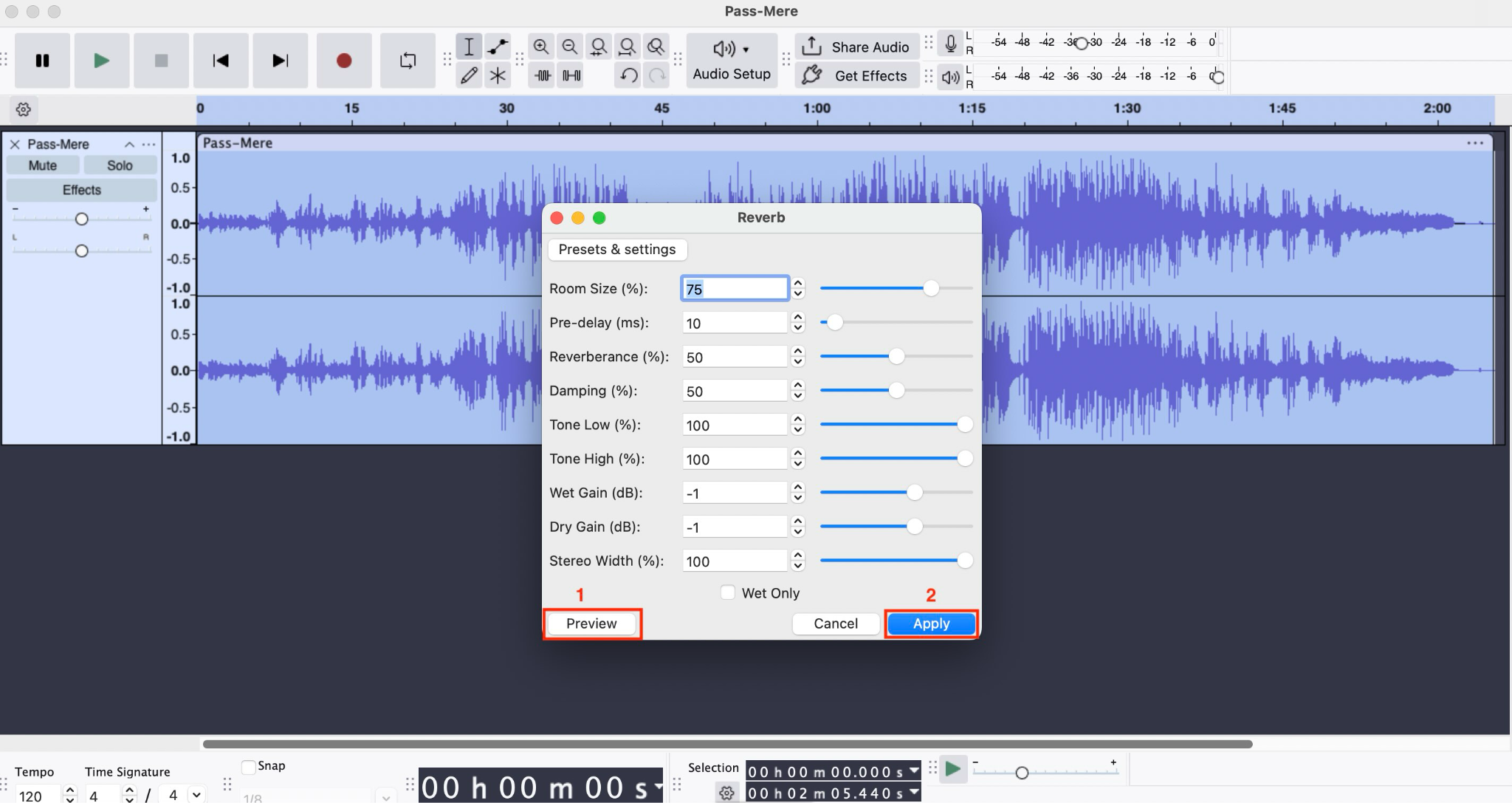Select the Multi-tool asterisk icon
1512x803 pixels.
(498, 75)
